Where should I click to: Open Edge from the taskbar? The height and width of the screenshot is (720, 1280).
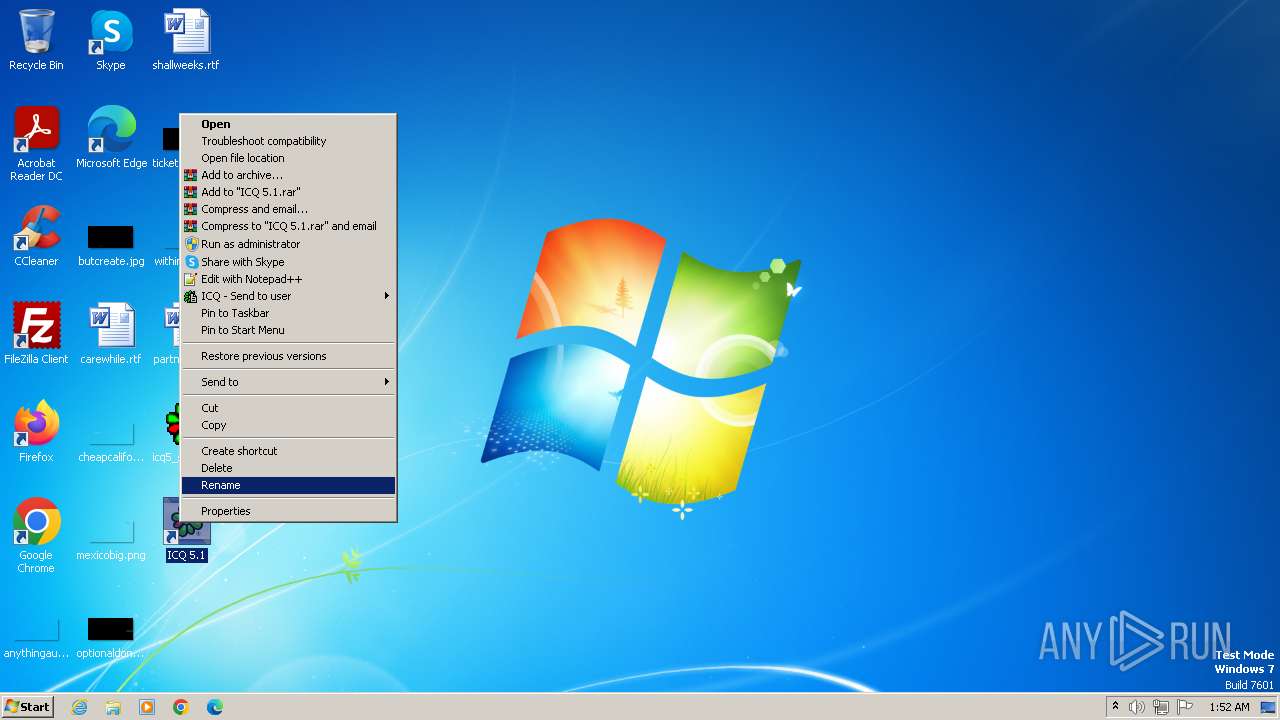(215, 707)
